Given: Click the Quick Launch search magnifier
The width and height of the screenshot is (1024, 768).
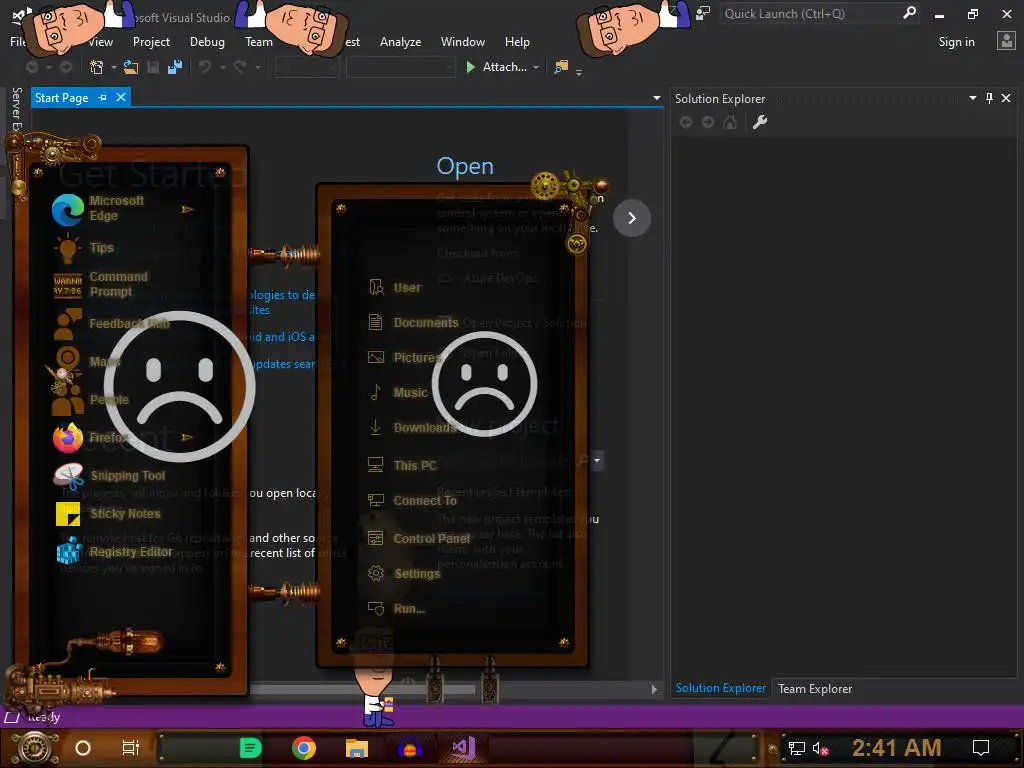Looking at the screenshot, I should (x=909, y=13).
